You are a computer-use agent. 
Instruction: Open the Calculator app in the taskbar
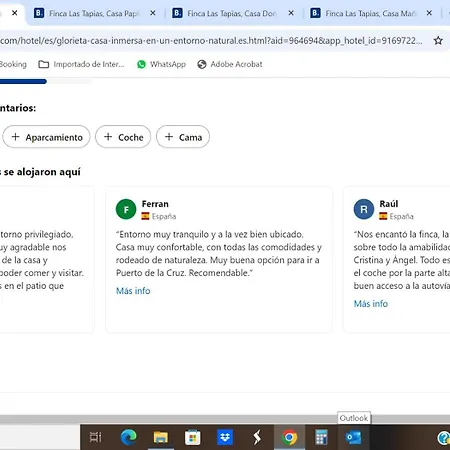(321, 437)
